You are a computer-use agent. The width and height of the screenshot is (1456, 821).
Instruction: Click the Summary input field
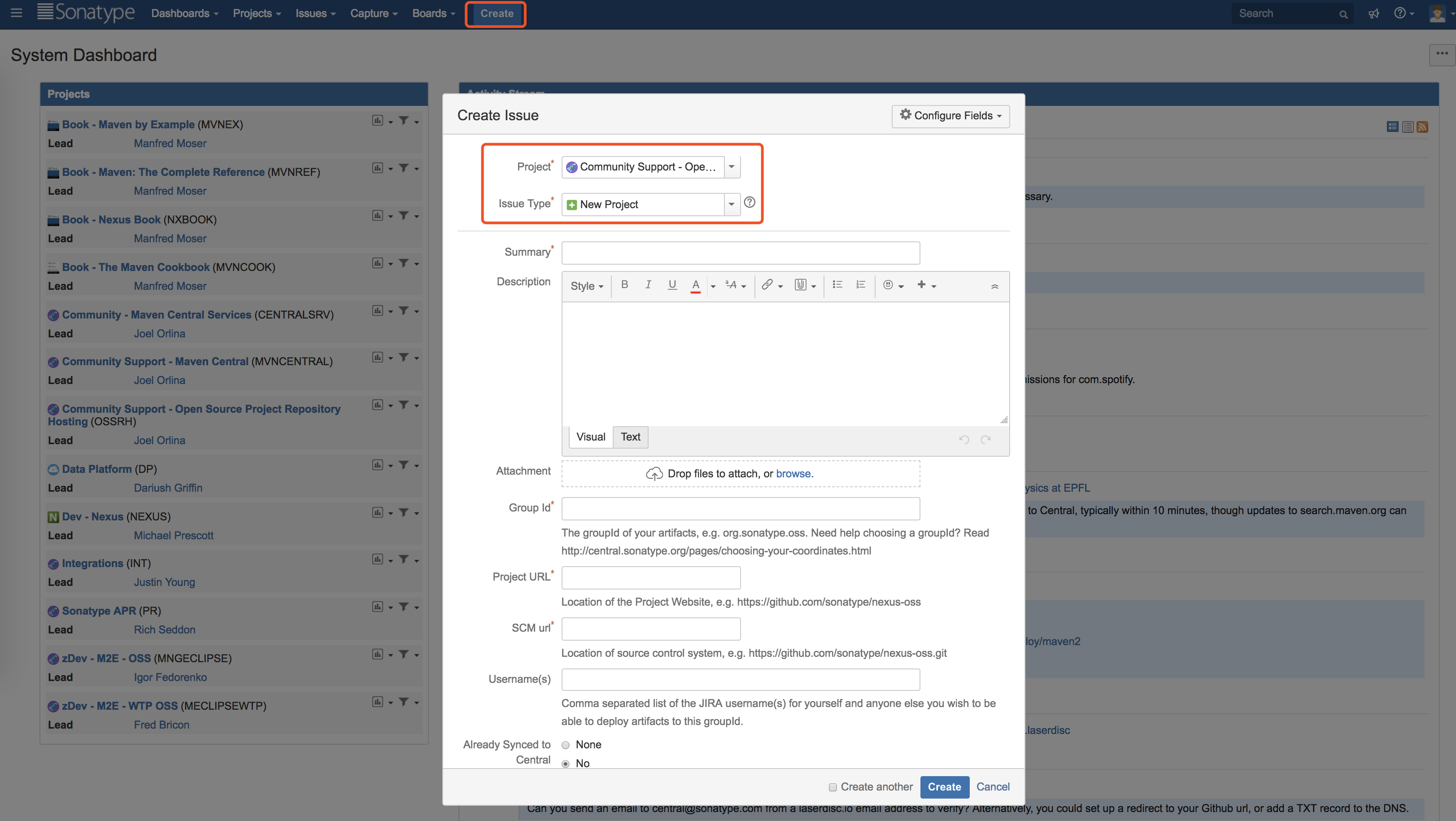tap(741, 253)
